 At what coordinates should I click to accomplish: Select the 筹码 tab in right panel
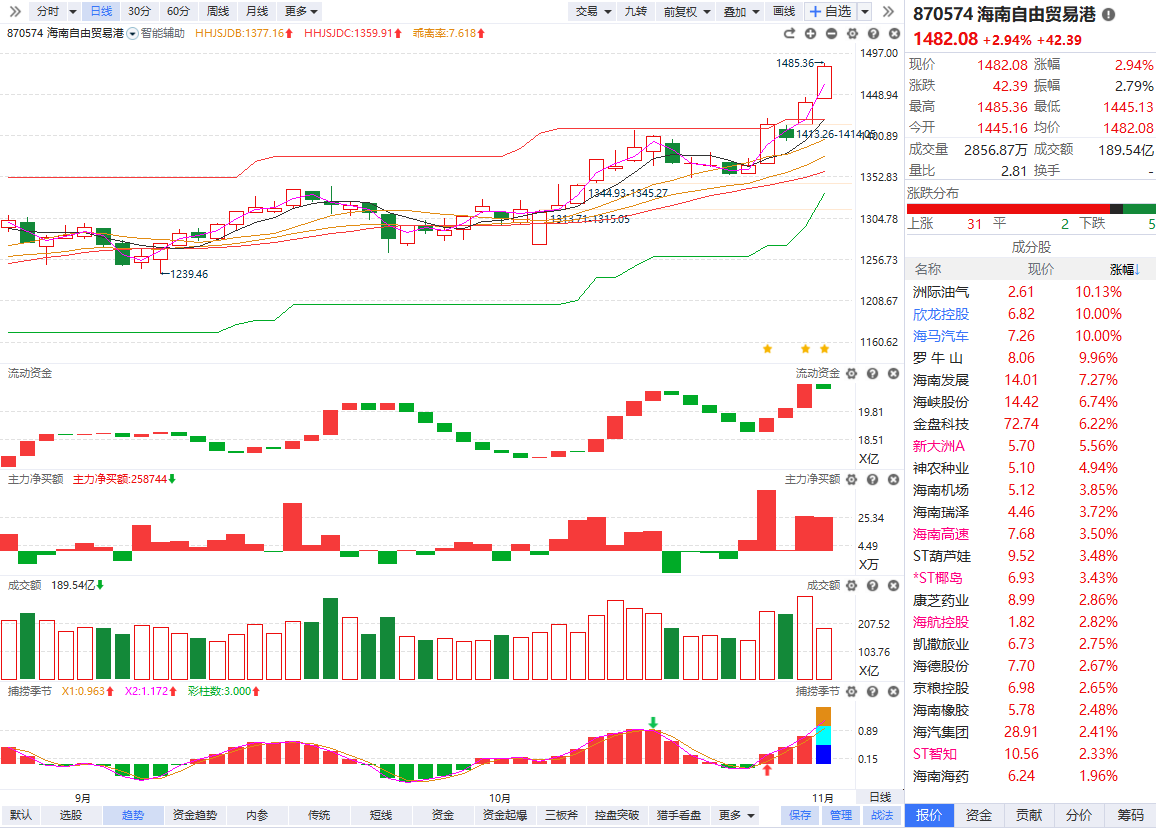1130,815
